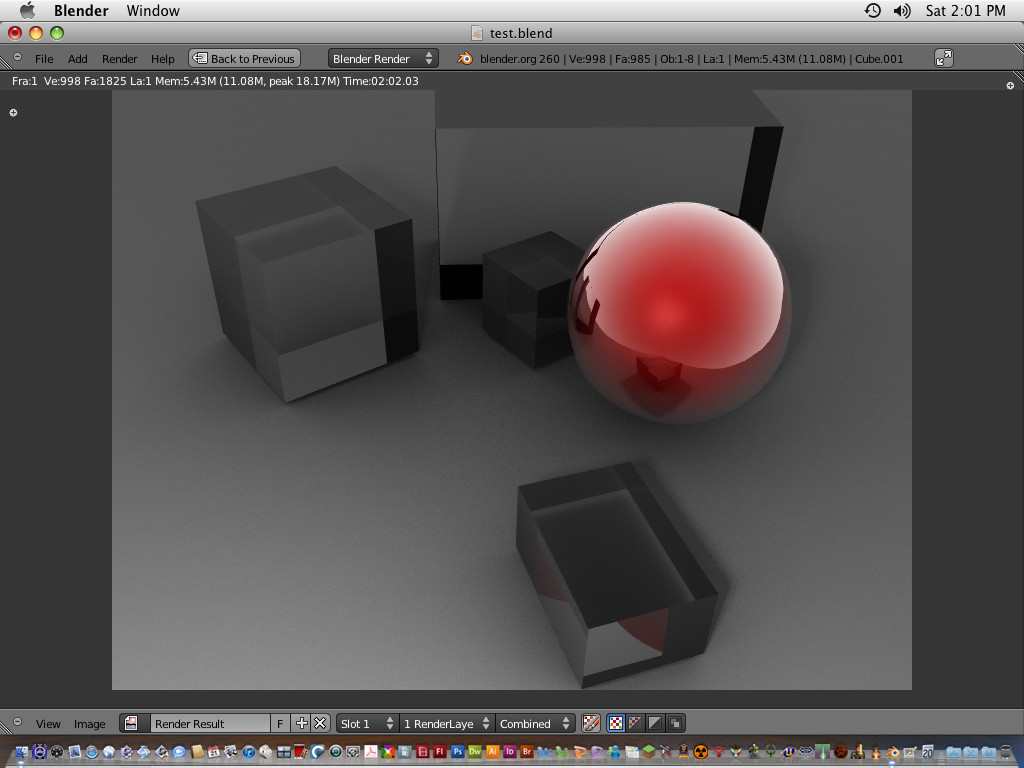Click the red sphere in the render
Image resolution: width=1024 pixels, height=768 pixels.
click(679, 311)
